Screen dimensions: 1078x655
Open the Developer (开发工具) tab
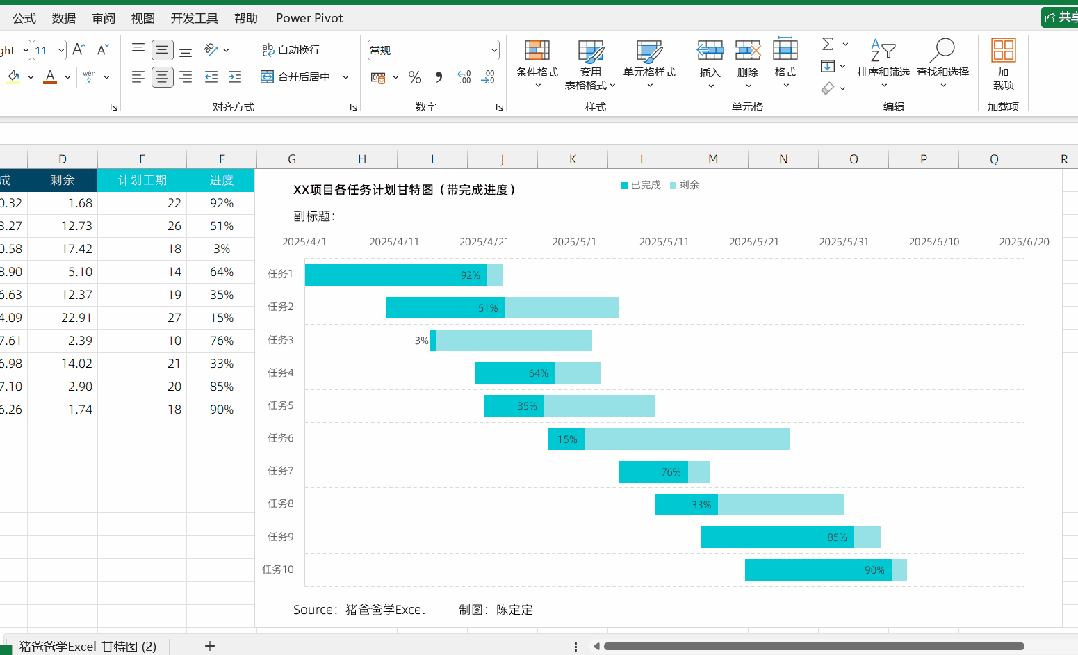(195, 18)
